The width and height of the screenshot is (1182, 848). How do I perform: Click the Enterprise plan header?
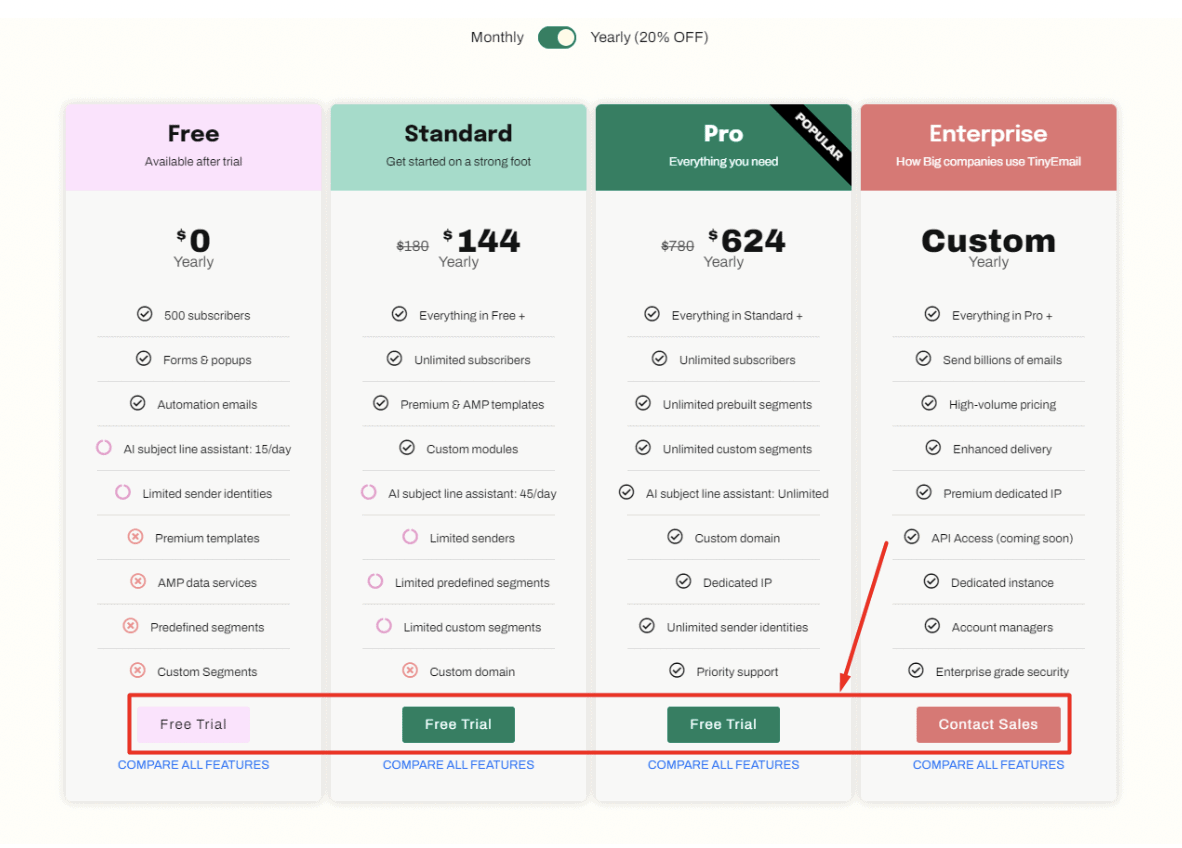988,146
